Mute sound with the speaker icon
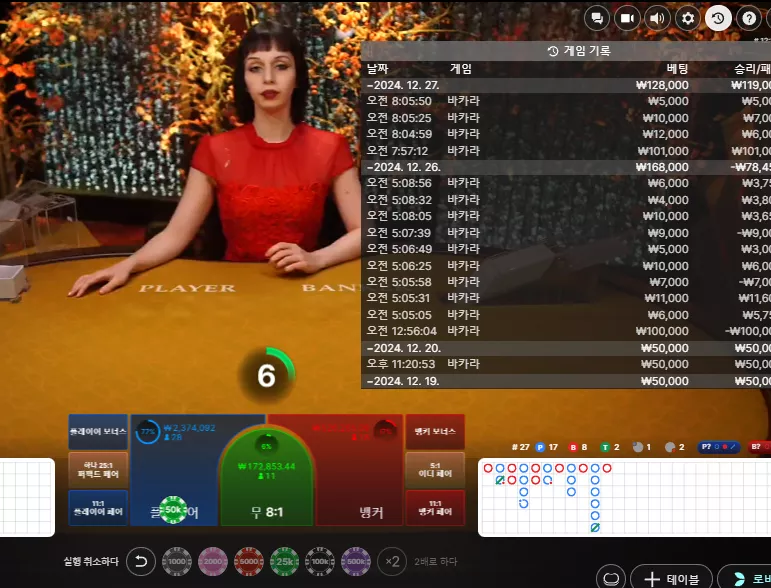Viewport: 771px width, 588px height. [x=657, y=18]
